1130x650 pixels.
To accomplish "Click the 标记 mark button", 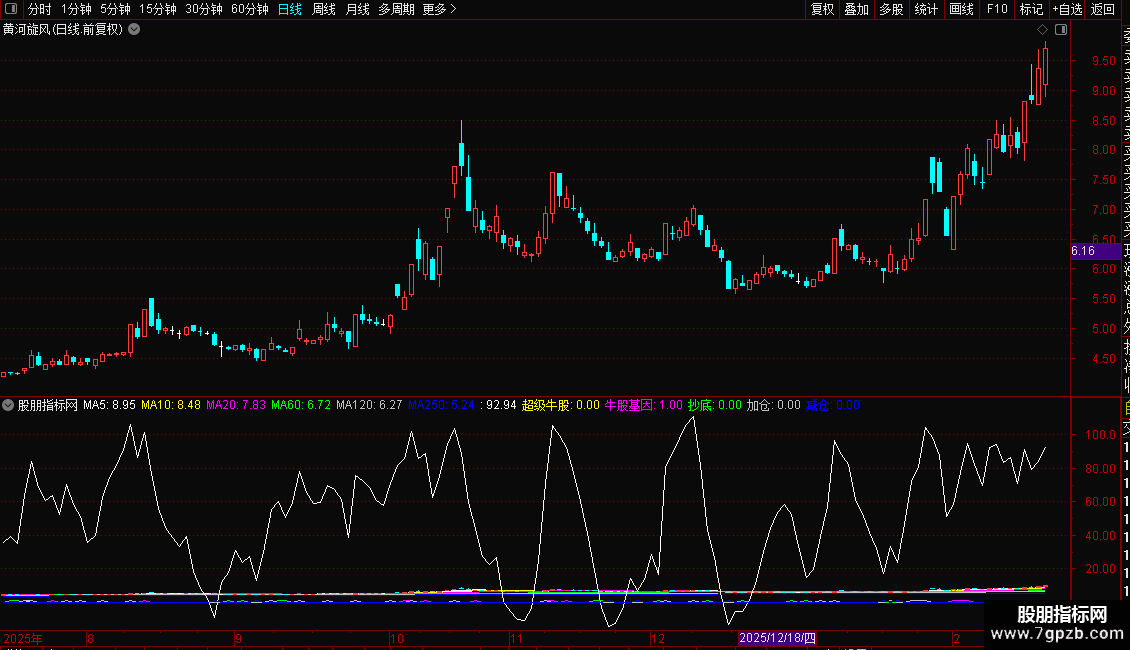I will (x=1031, y=9).
